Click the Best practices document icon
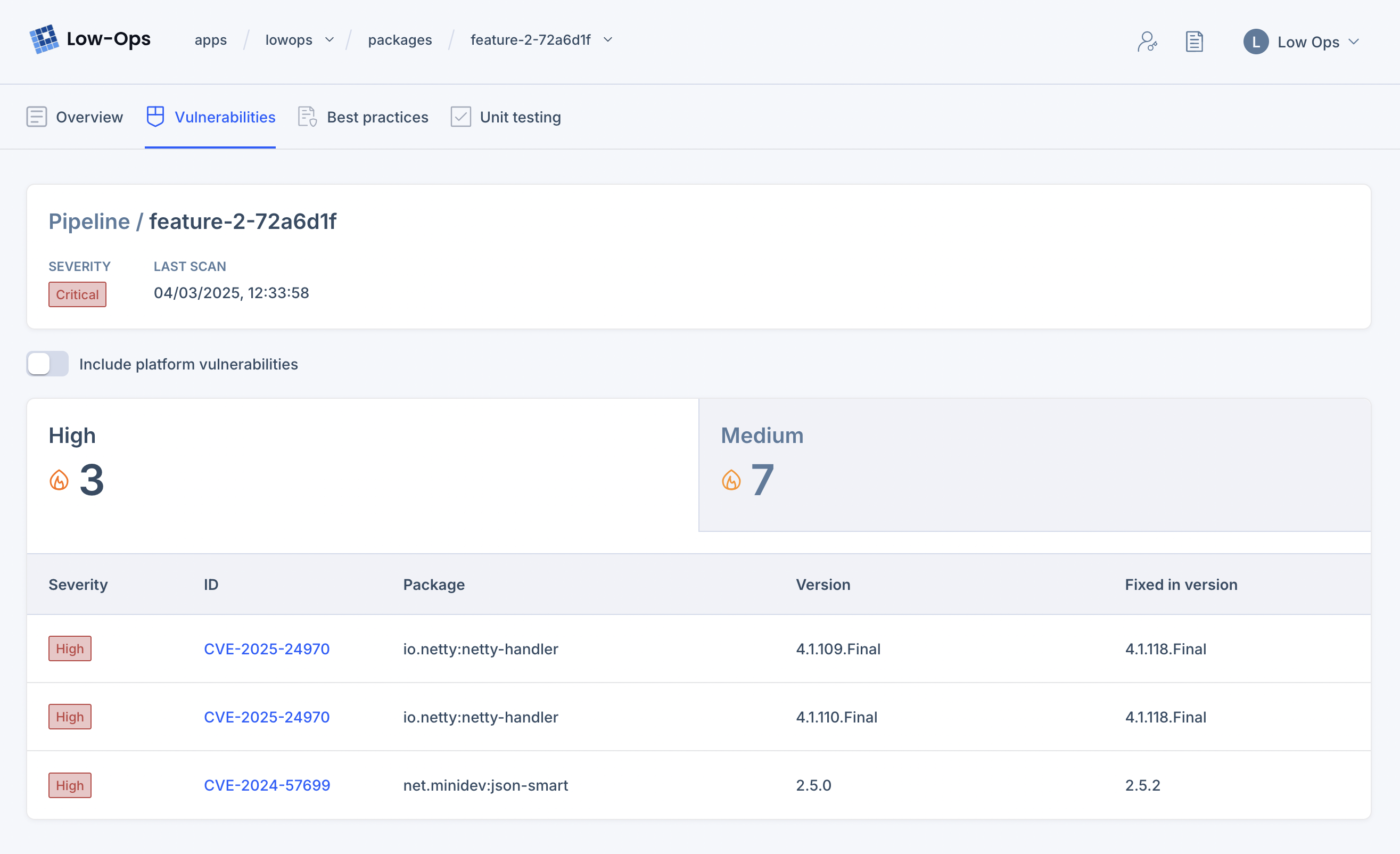Viewport: 1400px width, 854px height. [x=307, y=117]
